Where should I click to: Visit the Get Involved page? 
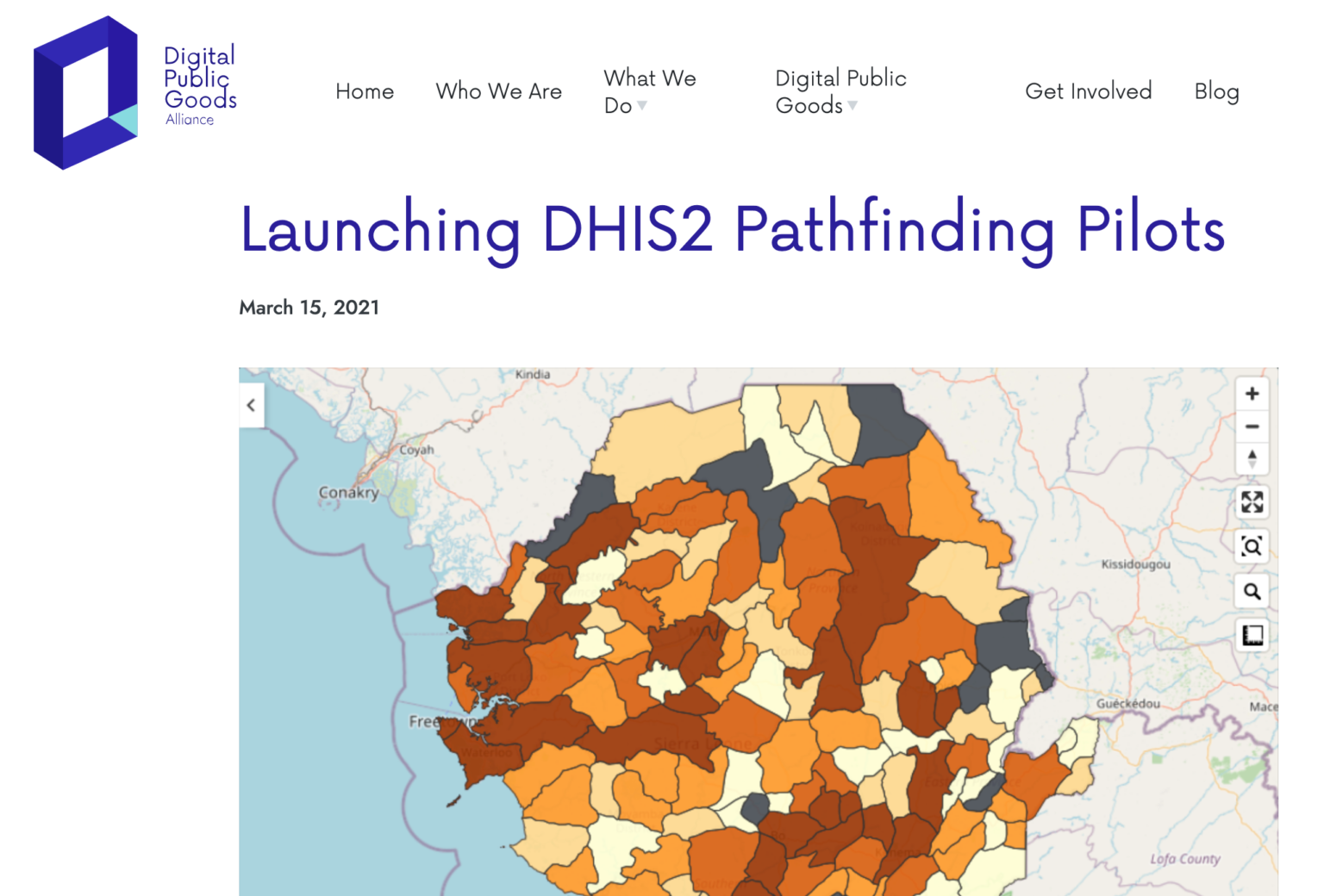(x=1089, y=91)
